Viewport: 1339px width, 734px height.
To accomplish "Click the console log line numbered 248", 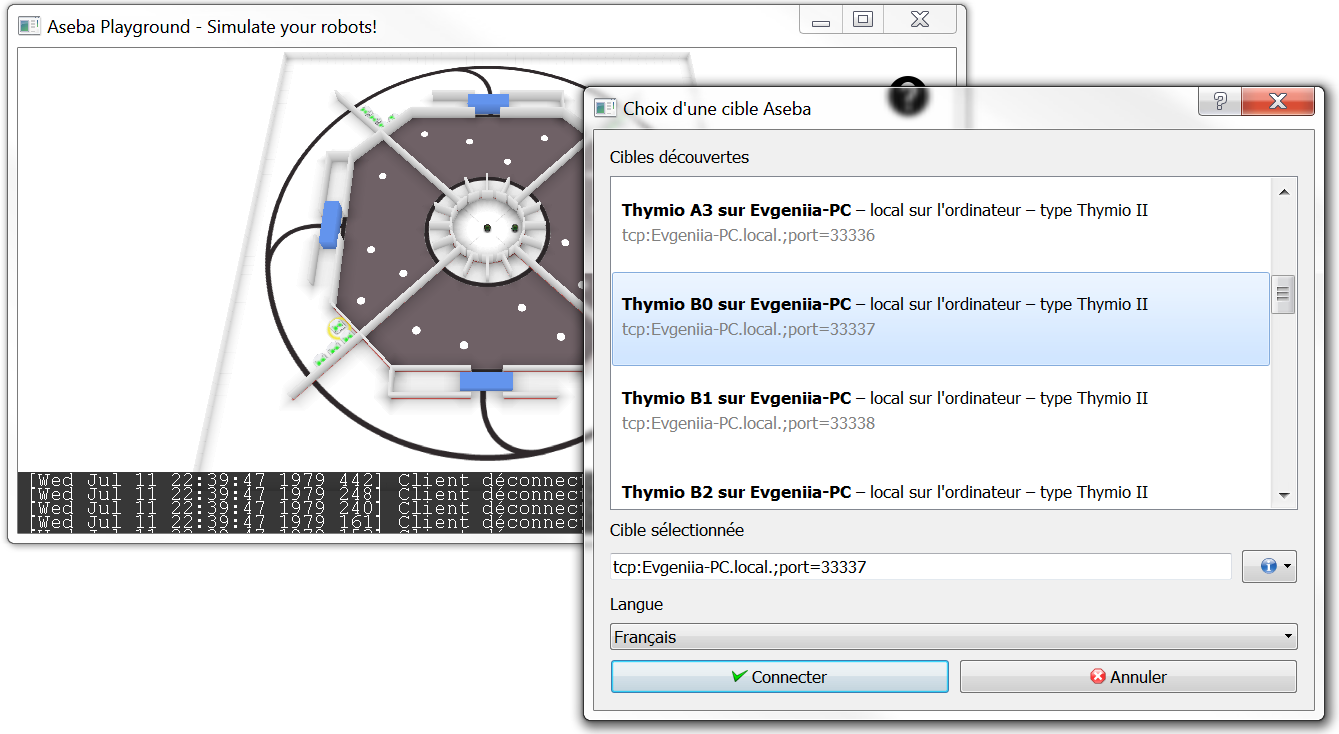I will point(305,493).
